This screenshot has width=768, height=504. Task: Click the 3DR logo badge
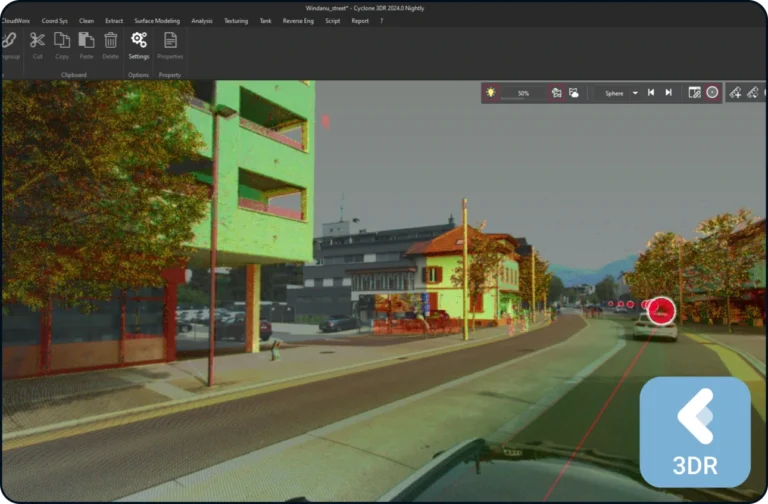pos(695,432)
